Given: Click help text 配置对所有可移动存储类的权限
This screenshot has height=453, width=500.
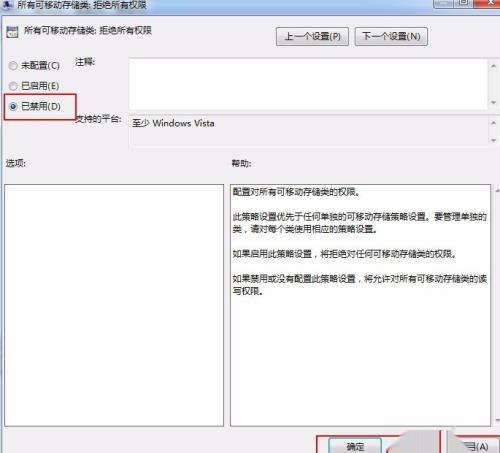Looking at the screenshot, I should click(x=296, y=192).
